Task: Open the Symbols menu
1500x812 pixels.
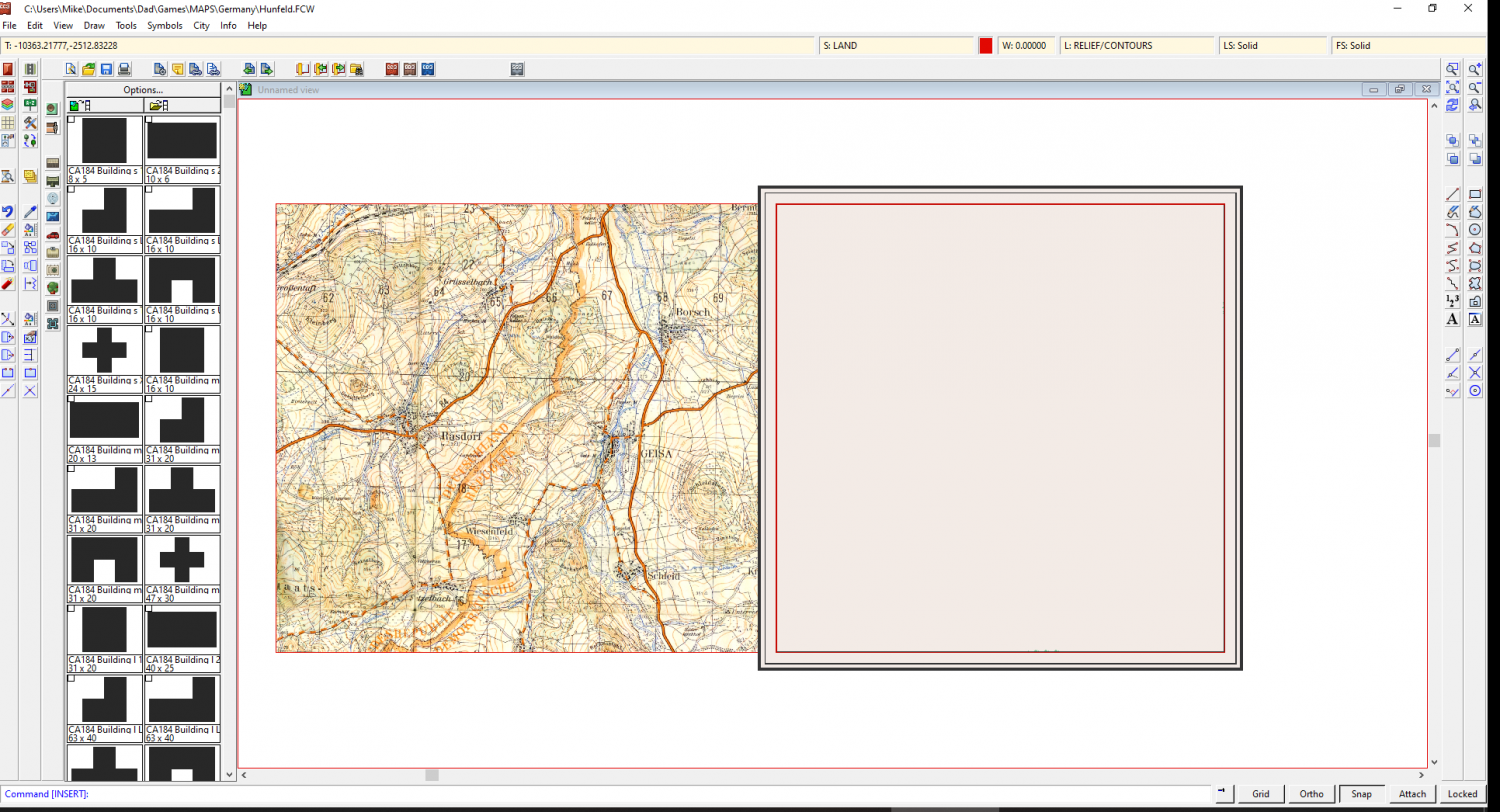Action: click(164, 25)
